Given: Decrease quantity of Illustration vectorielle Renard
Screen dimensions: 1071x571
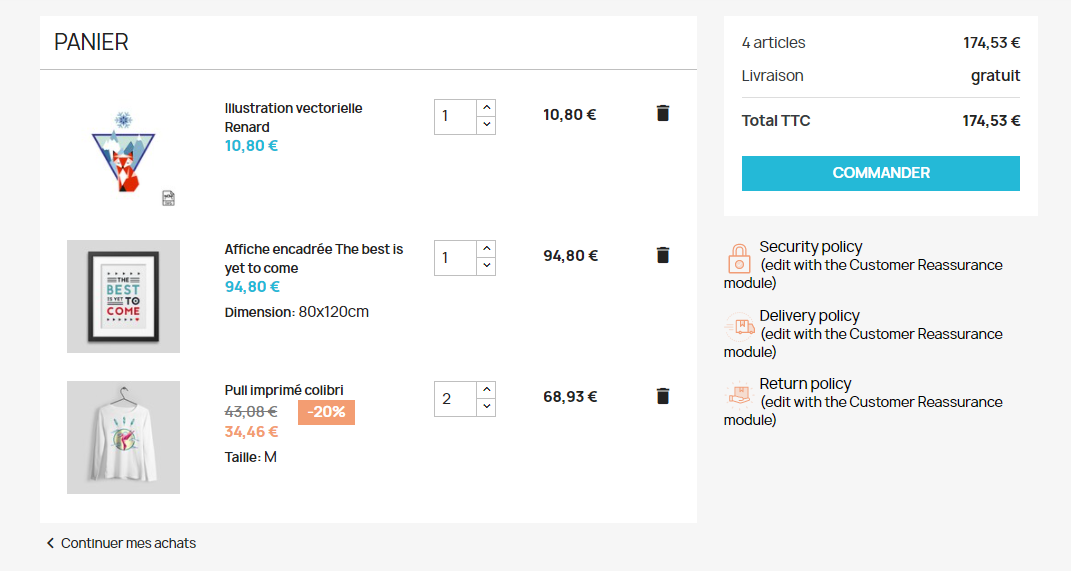Looking at the screenshot, I should [x=486, y=125].
